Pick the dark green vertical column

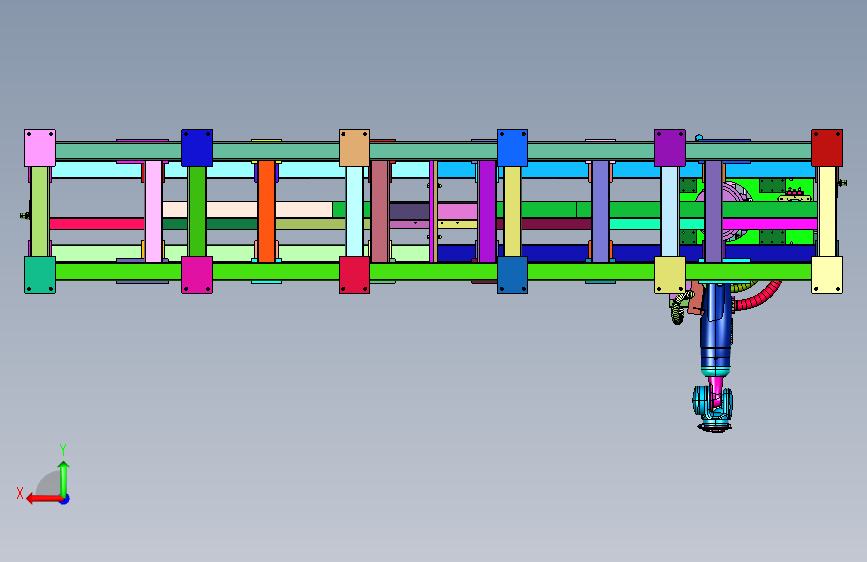coord(197,211)
